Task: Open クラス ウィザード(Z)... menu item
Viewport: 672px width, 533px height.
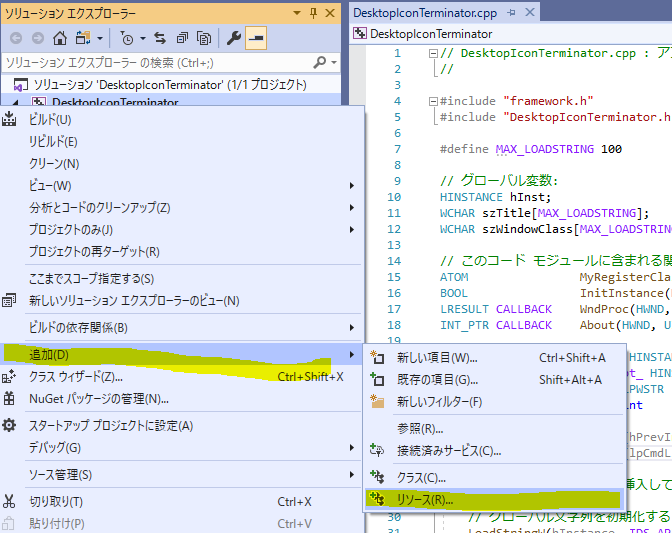Action: click(x=182, y=377)
